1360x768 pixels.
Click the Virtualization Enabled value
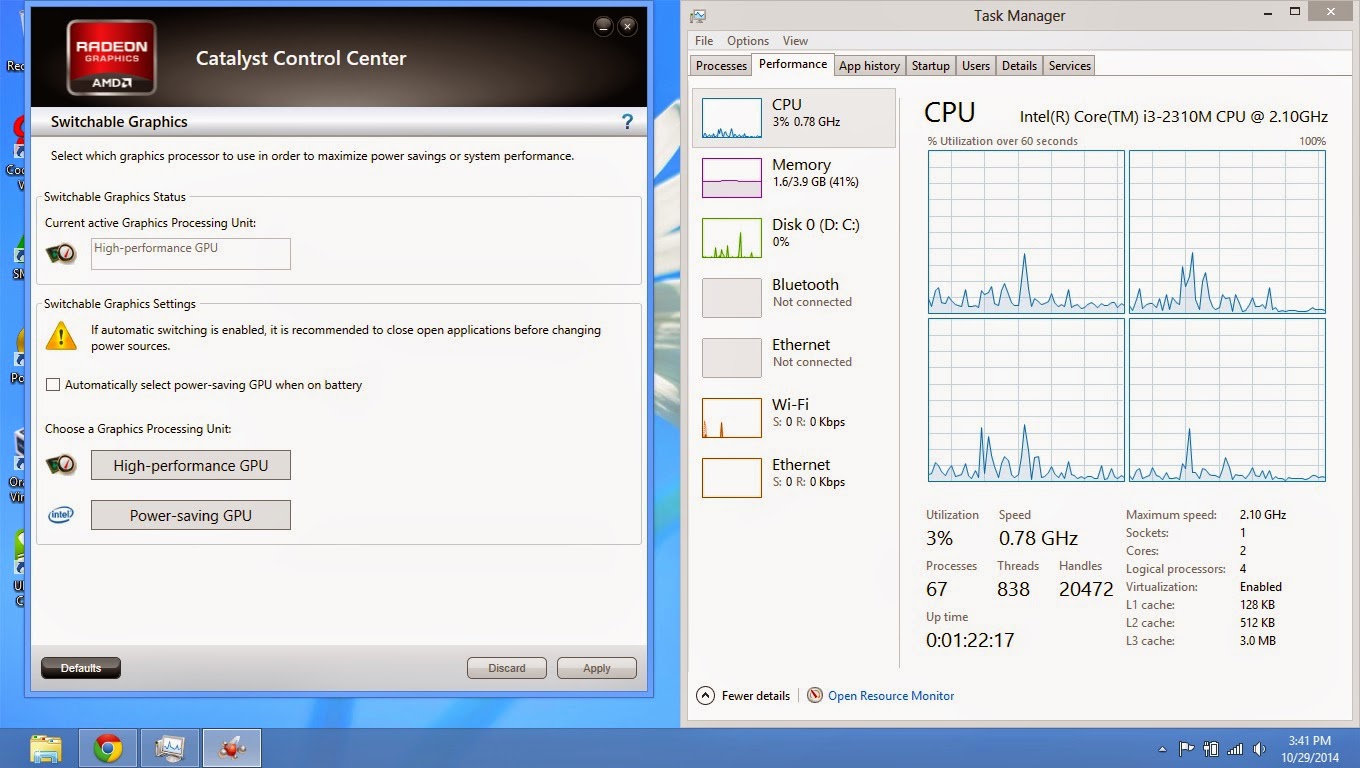click(1261, 587)
